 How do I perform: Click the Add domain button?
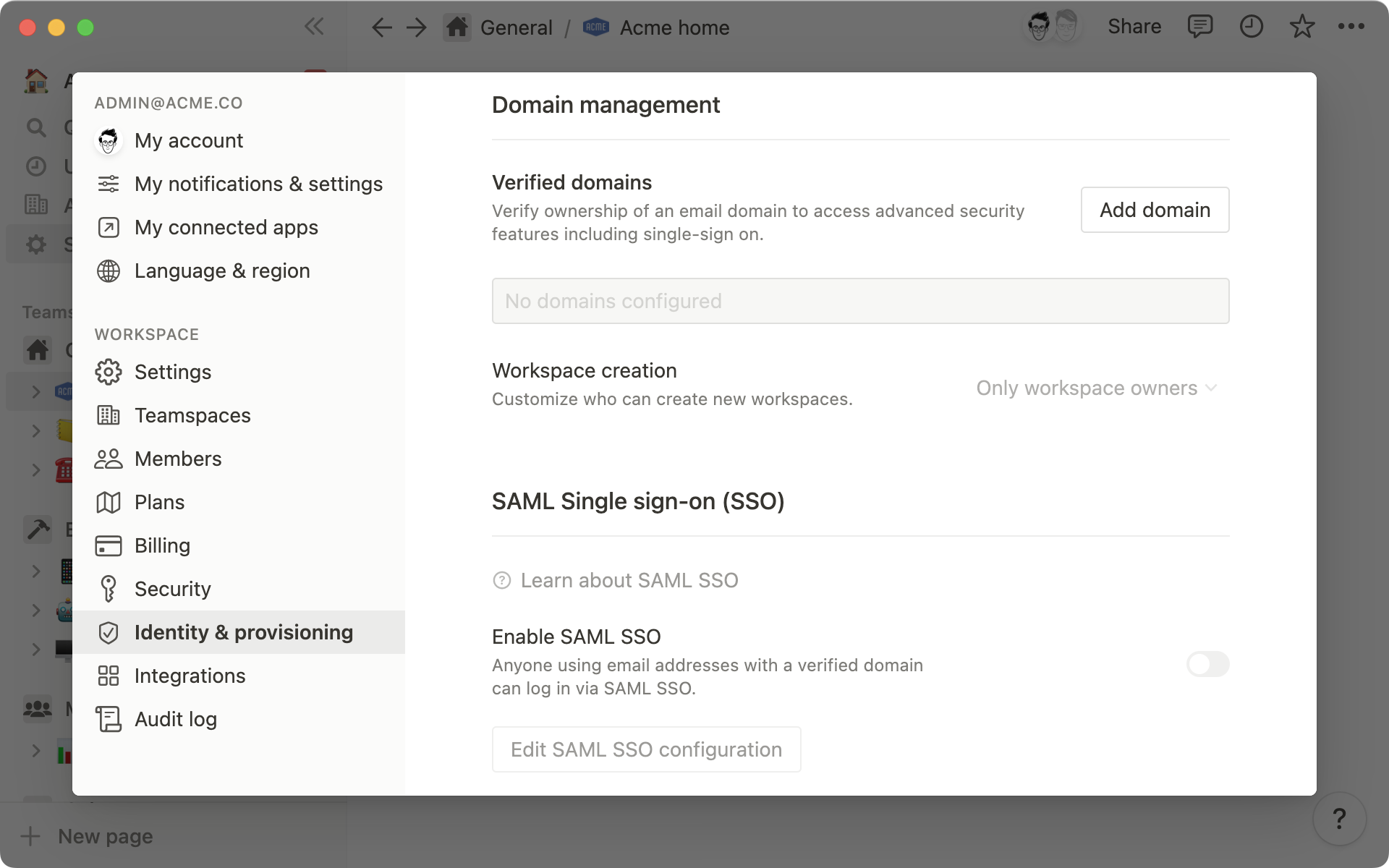(x=1154, y=210)
